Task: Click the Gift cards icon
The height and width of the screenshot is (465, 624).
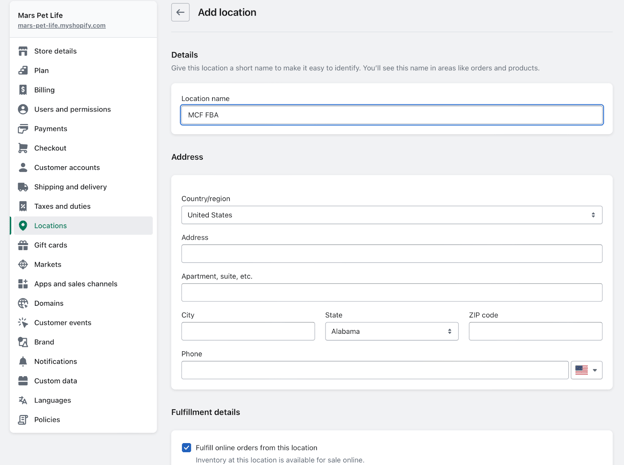Action: click(23, 245)
